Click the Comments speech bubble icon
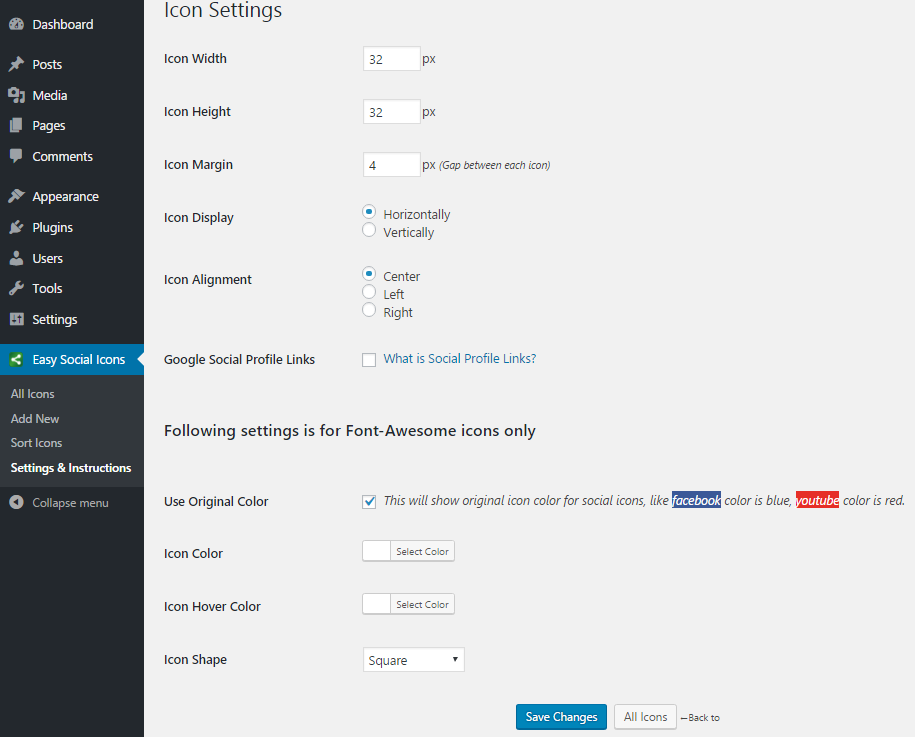 click(x=16, y=156)
